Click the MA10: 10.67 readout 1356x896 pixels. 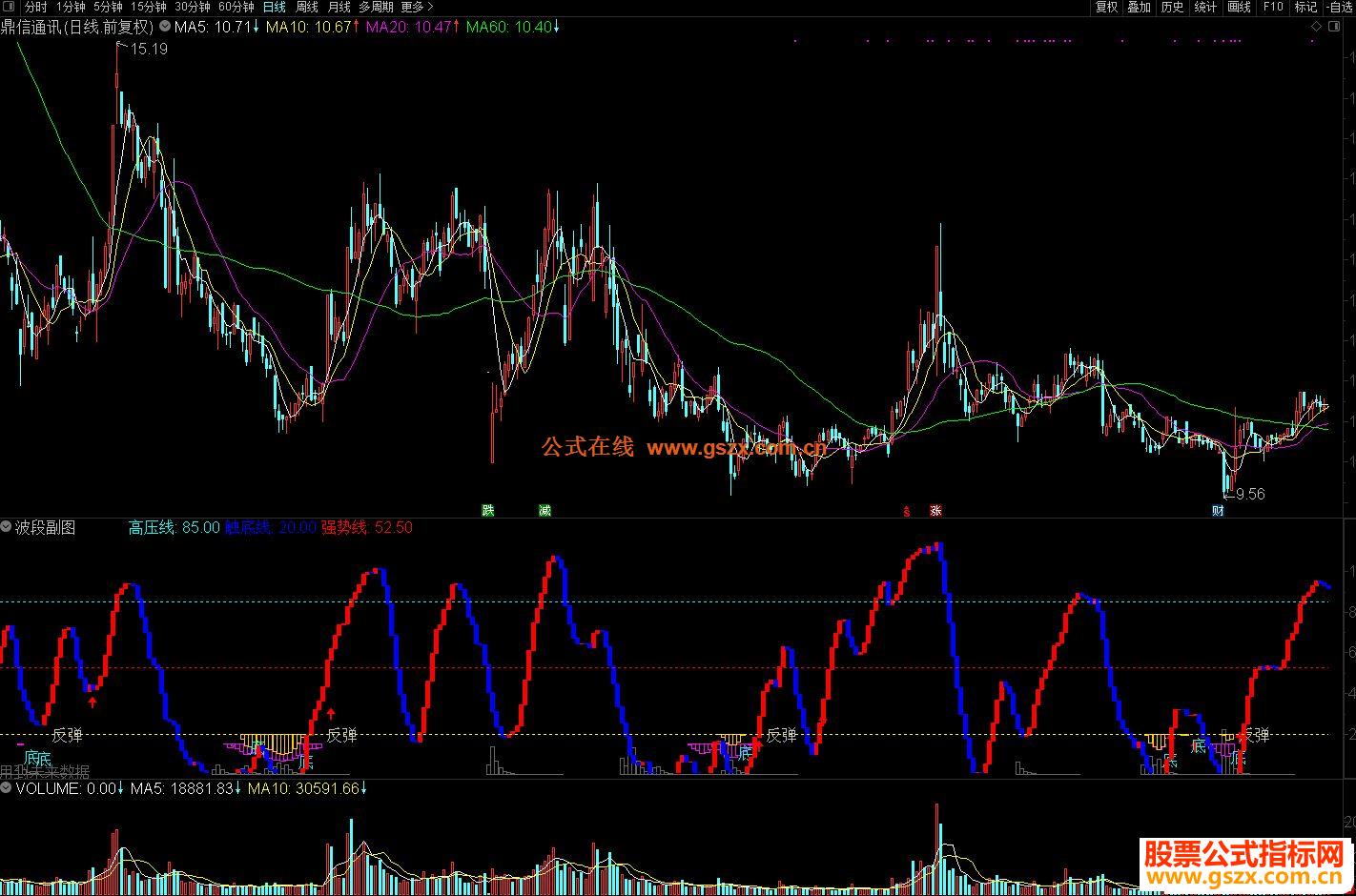(313, 27)
